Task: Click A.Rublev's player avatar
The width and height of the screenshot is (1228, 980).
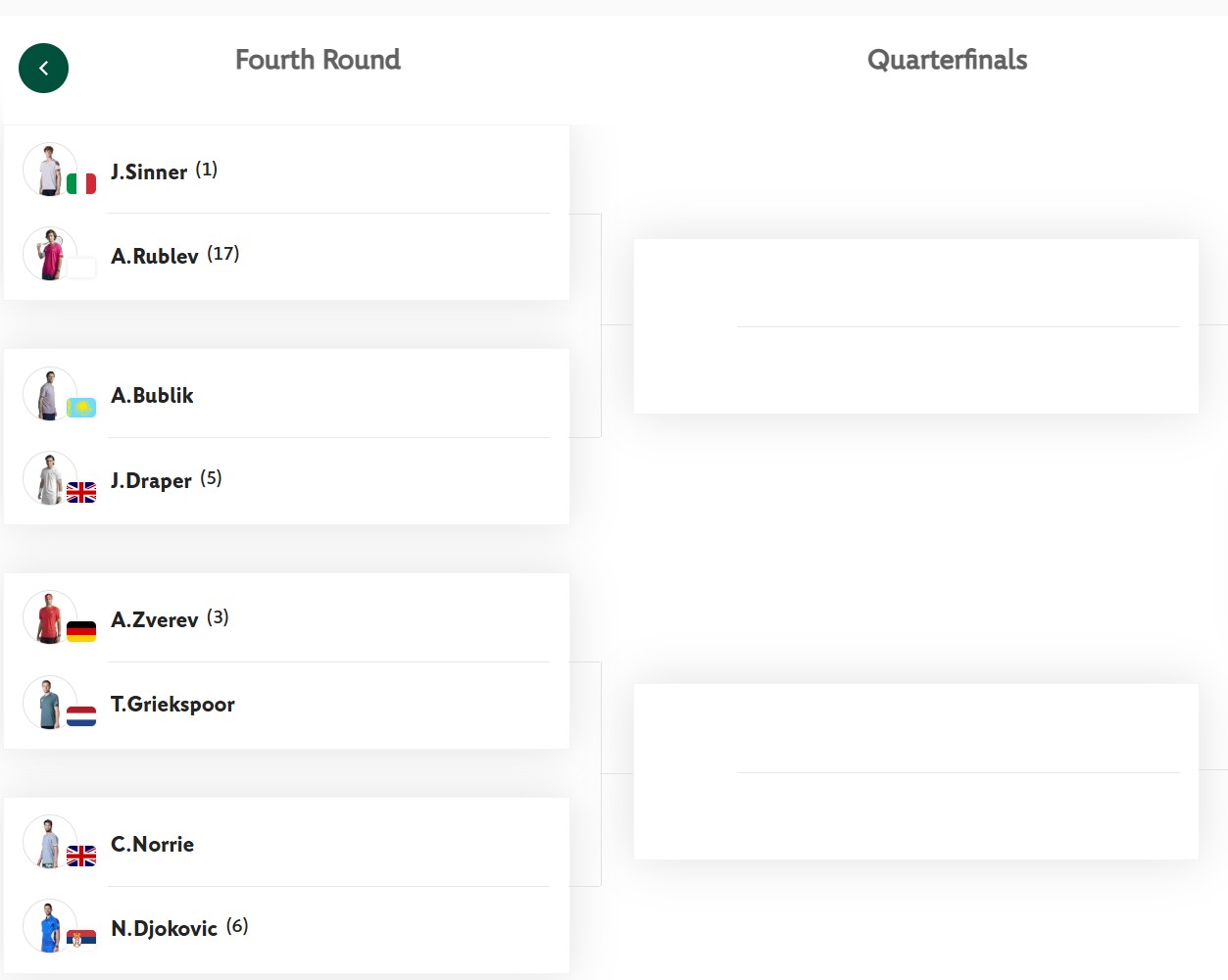Action: [50, 255]
